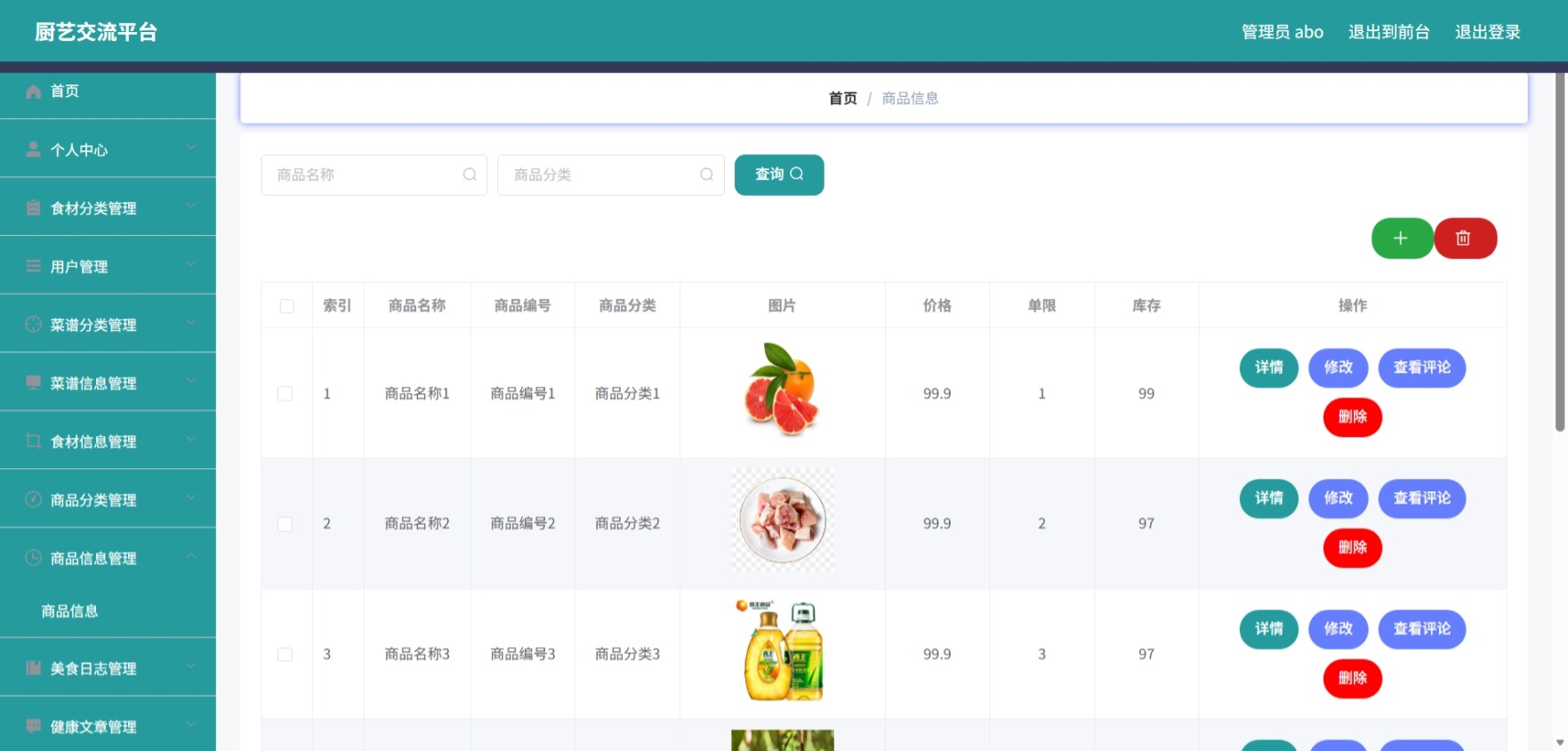This screenshot has width=1568, height=751.
Task: Open 菜谱信息管理 in the sidebar
Action: point(108,383)
